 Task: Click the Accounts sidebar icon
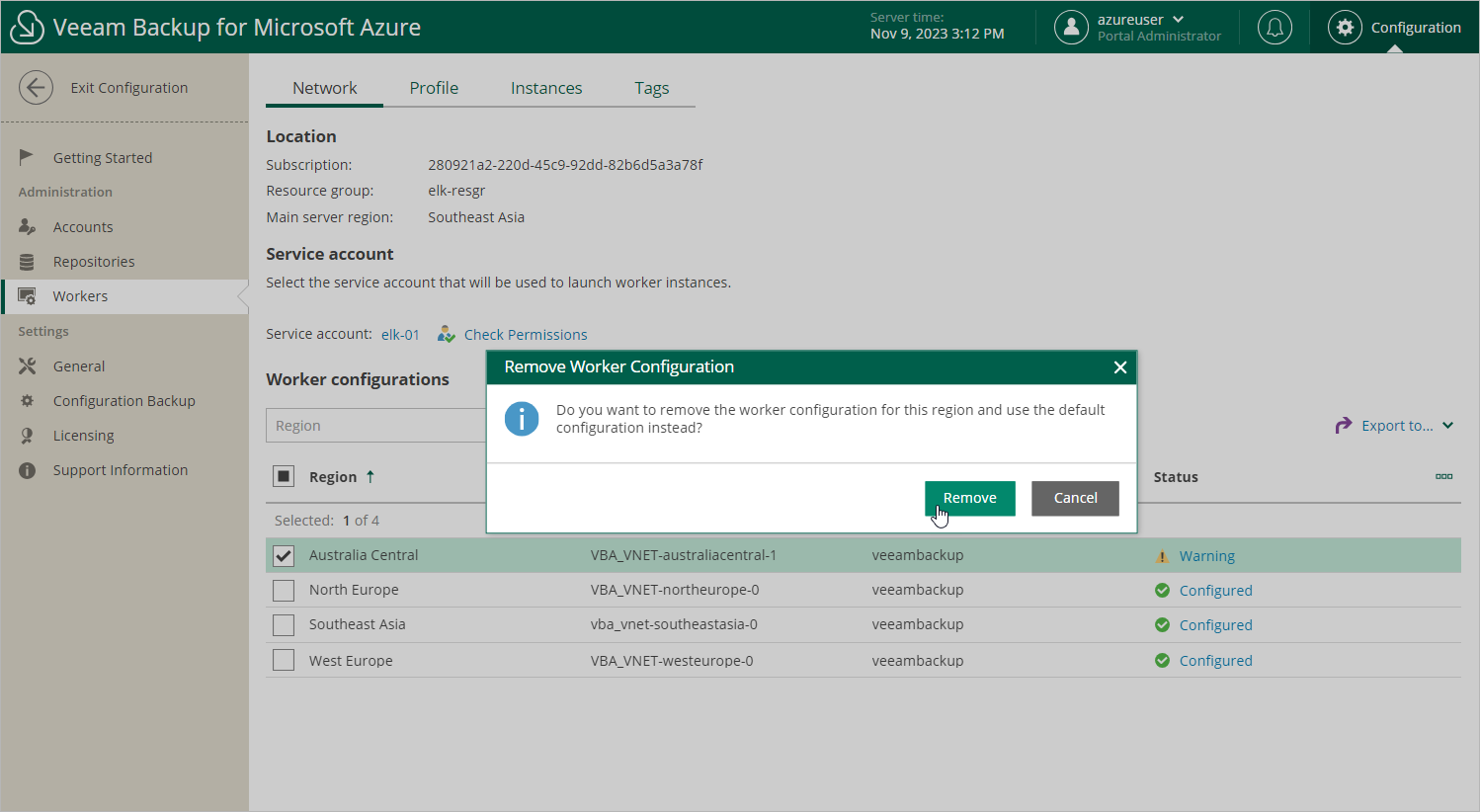pos(27,226)
